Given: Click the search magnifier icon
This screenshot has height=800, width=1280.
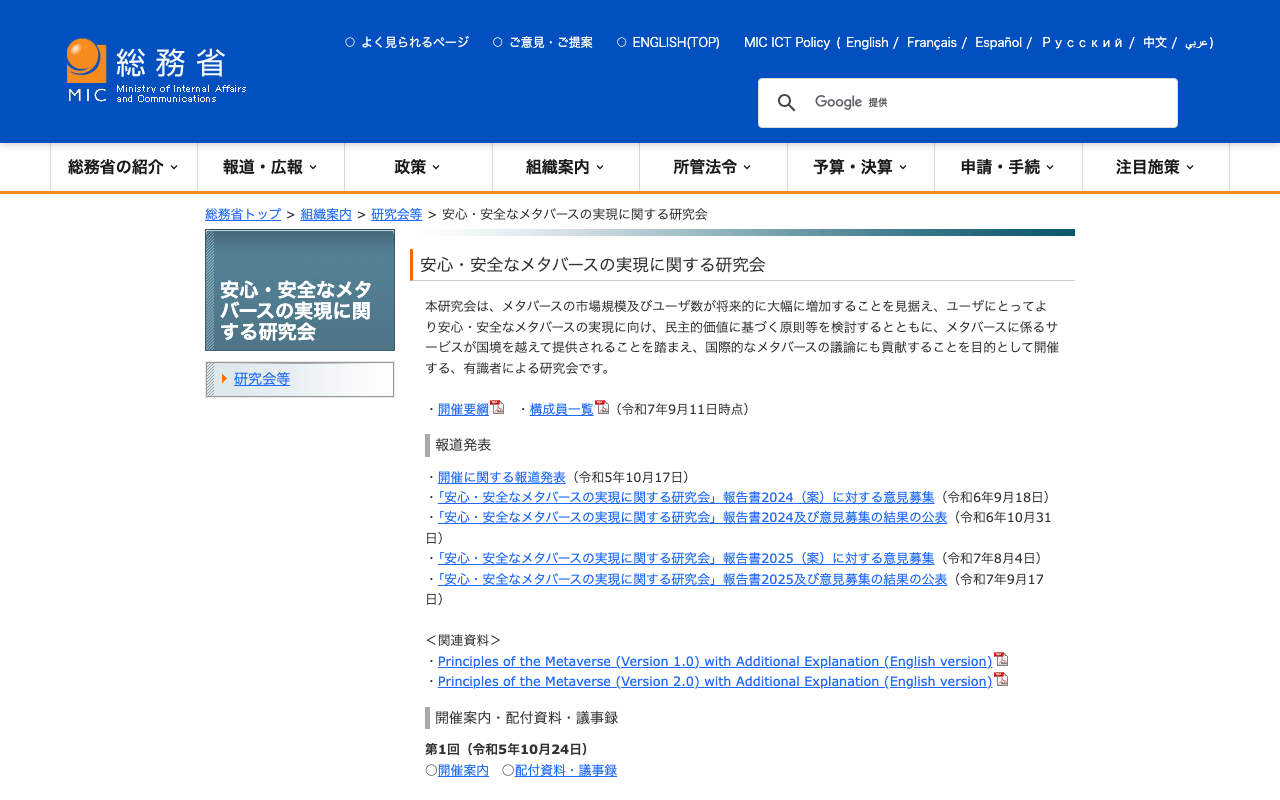Looking at the screenshot, I should click(x=787, y=103).
